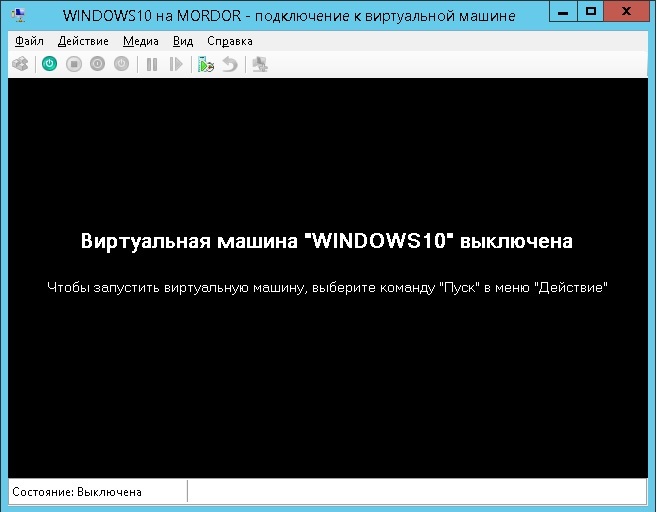Click the Revert arrow toolbar icon
Image resolution: width=657 pixels, height=512 pixels.
point(229,64)
